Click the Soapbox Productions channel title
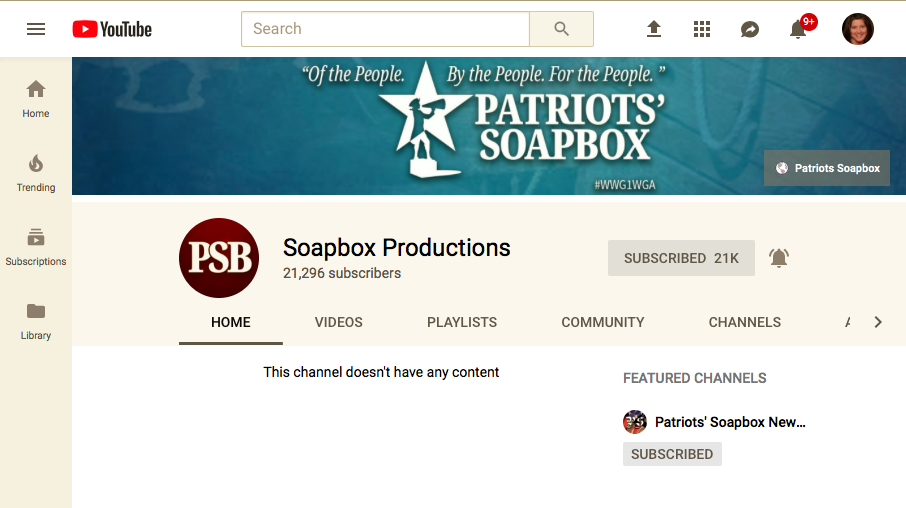Viewport: 906px width, 508px height. [396, 247]
